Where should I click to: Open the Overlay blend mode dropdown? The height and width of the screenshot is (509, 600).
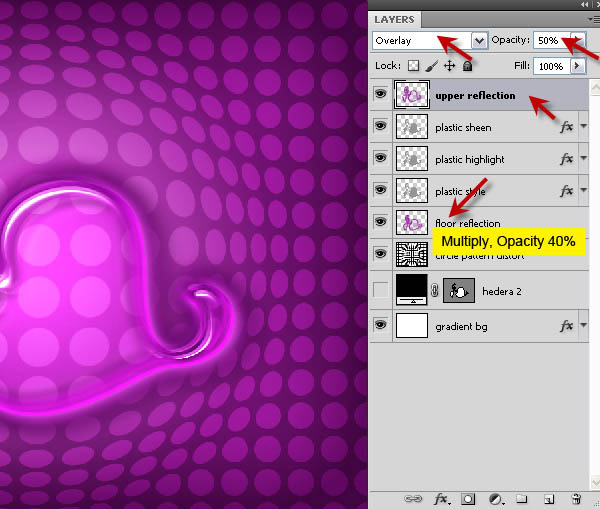(x=479, y=41)
